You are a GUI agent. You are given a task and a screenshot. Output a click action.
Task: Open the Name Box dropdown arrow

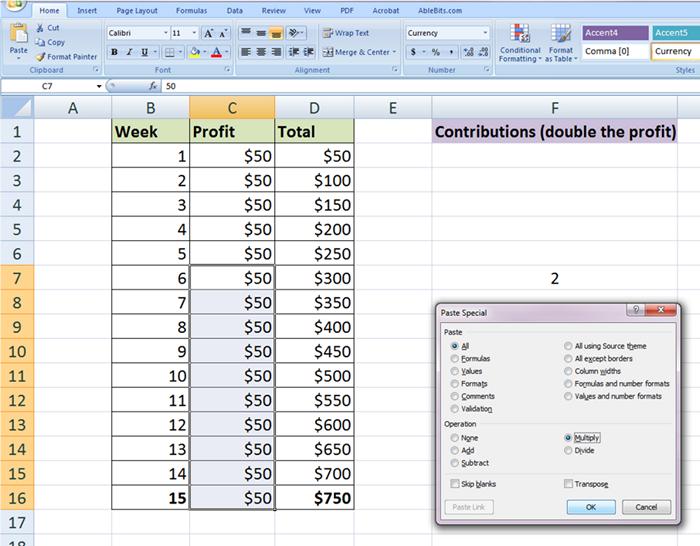98,87
